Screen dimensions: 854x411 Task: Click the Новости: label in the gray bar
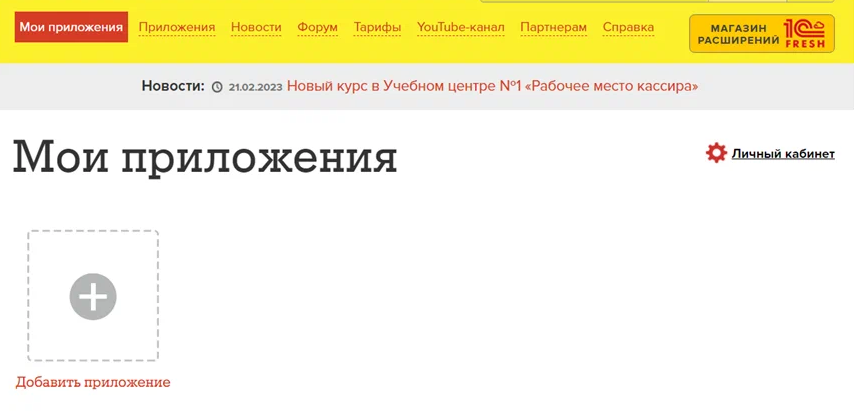click(173, 86)
